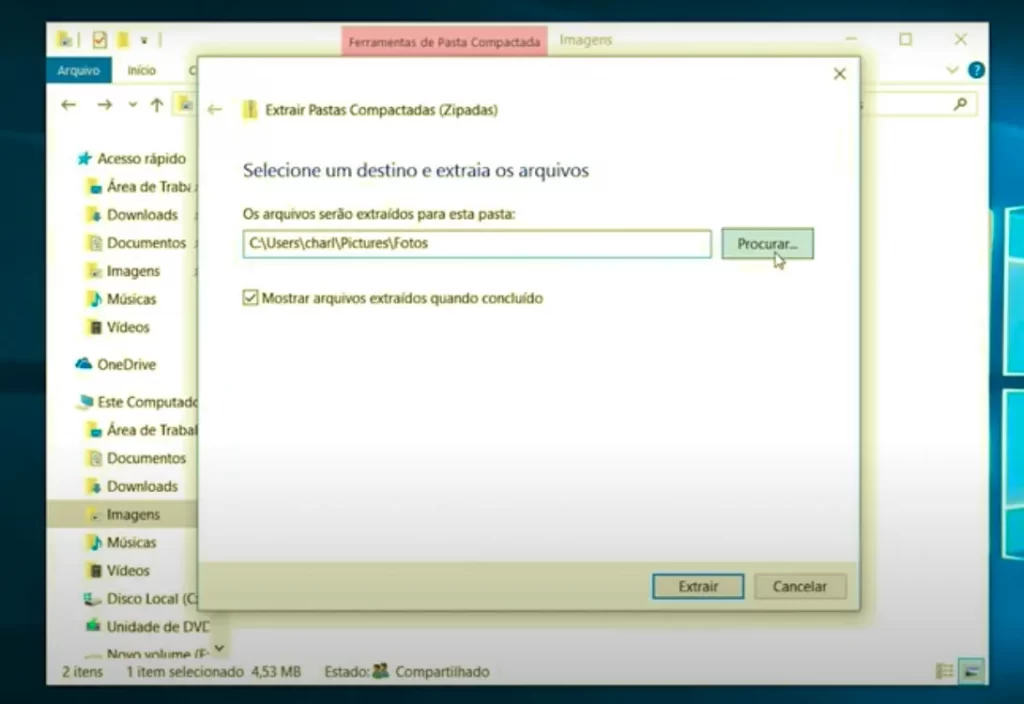Navigate forward in File Explorer
The width and height of the screenshot is (1024, 704).
coord(104,104)
